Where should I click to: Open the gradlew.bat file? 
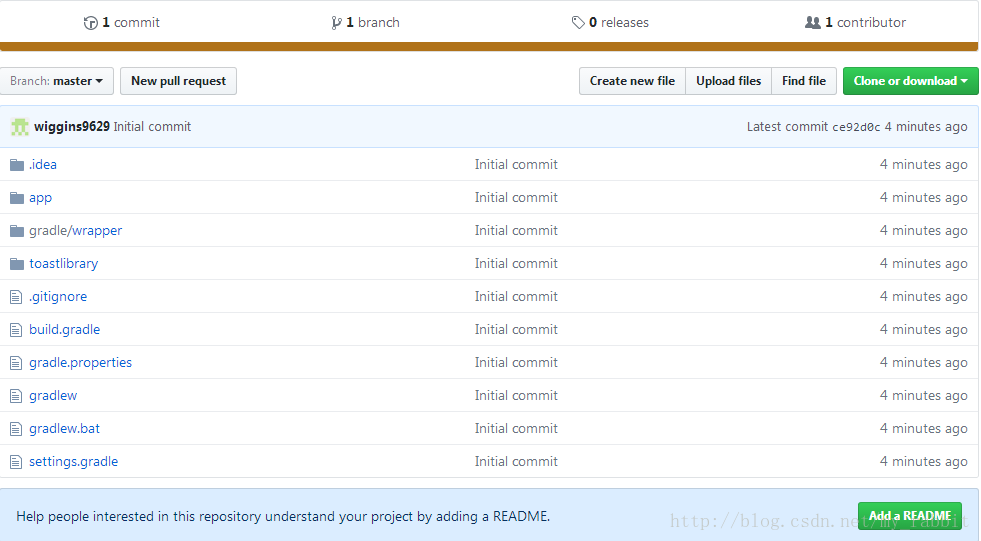click(x=64, y=428)
